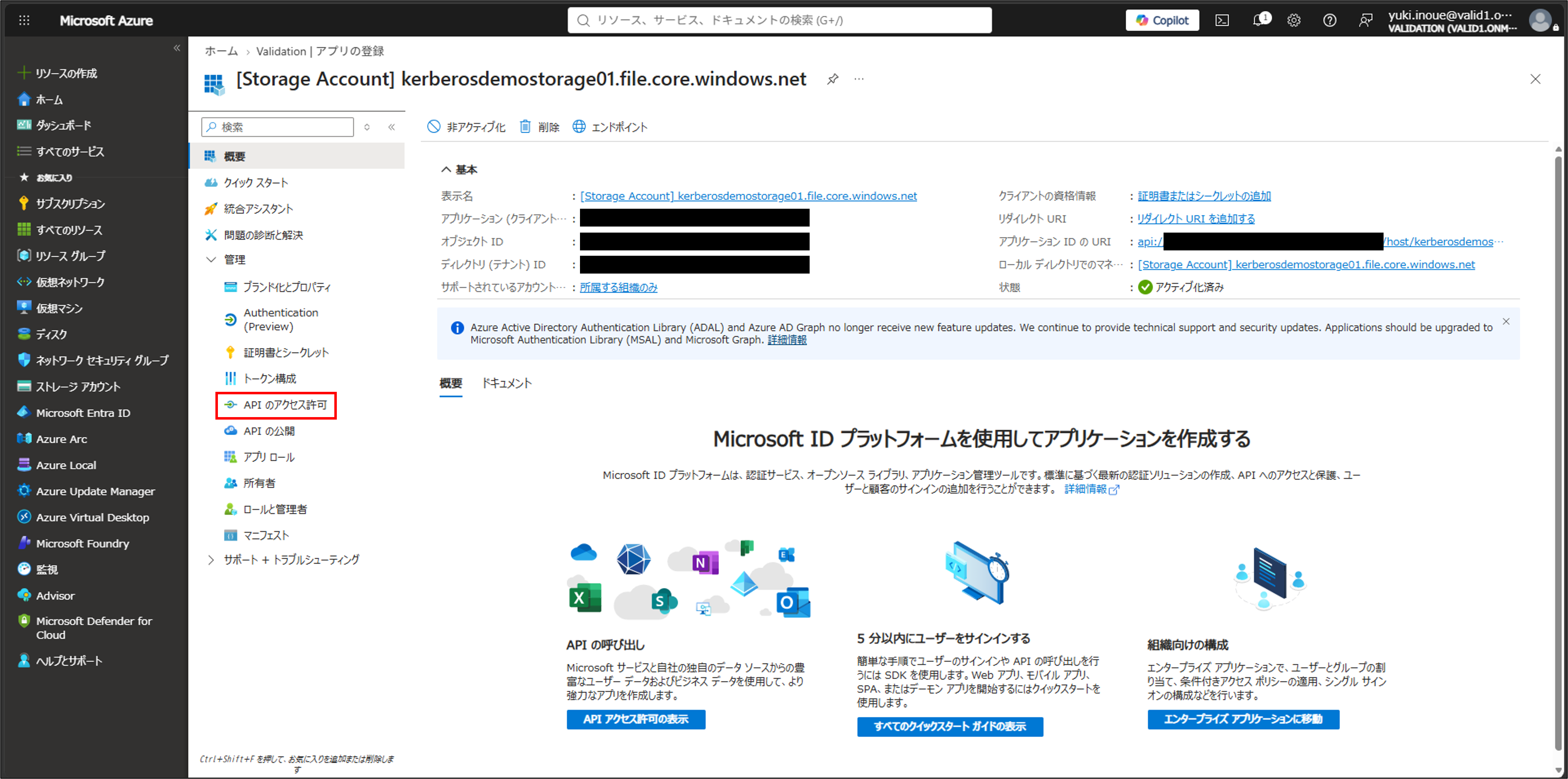Open the help question mark icon
Image resolution: width=1568 pixels, height=779 pixels.
[x=1329, y=20]
